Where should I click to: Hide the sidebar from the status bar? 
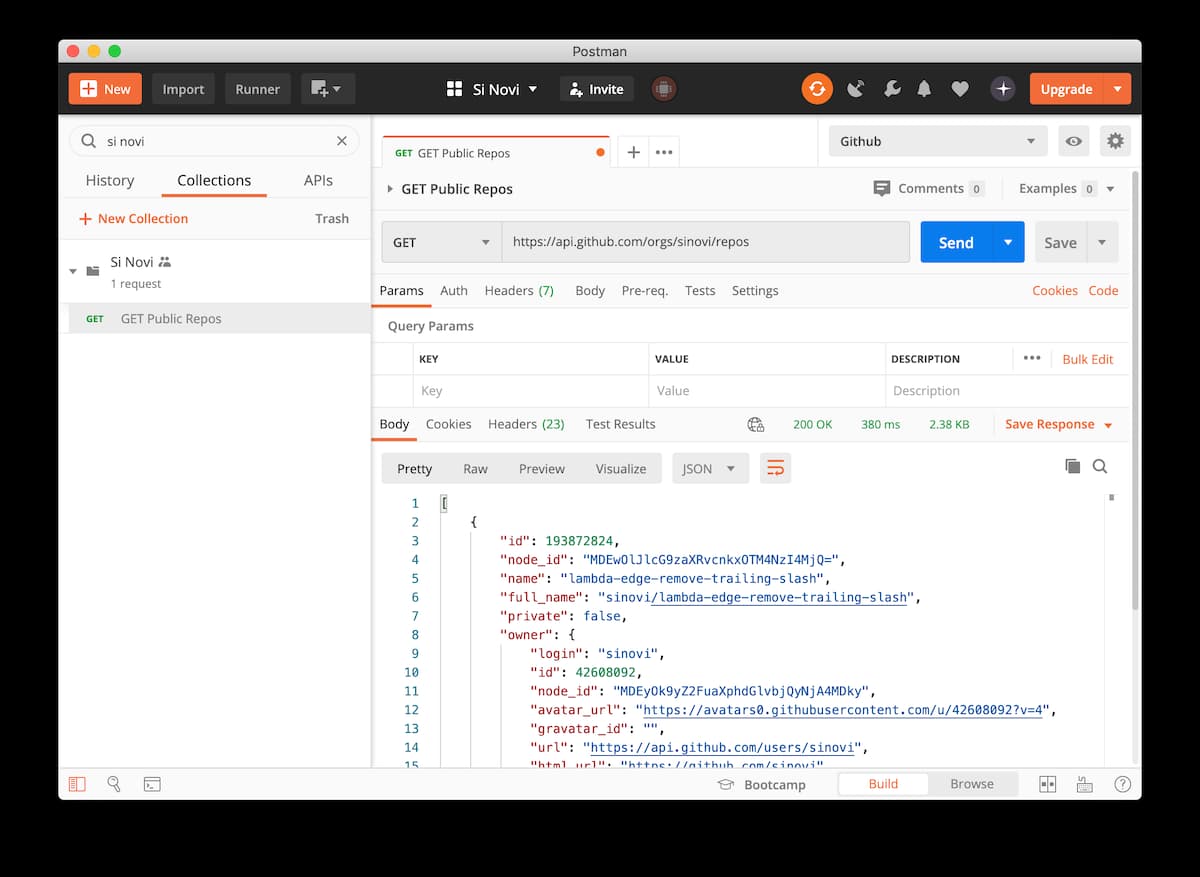point(77,784)
